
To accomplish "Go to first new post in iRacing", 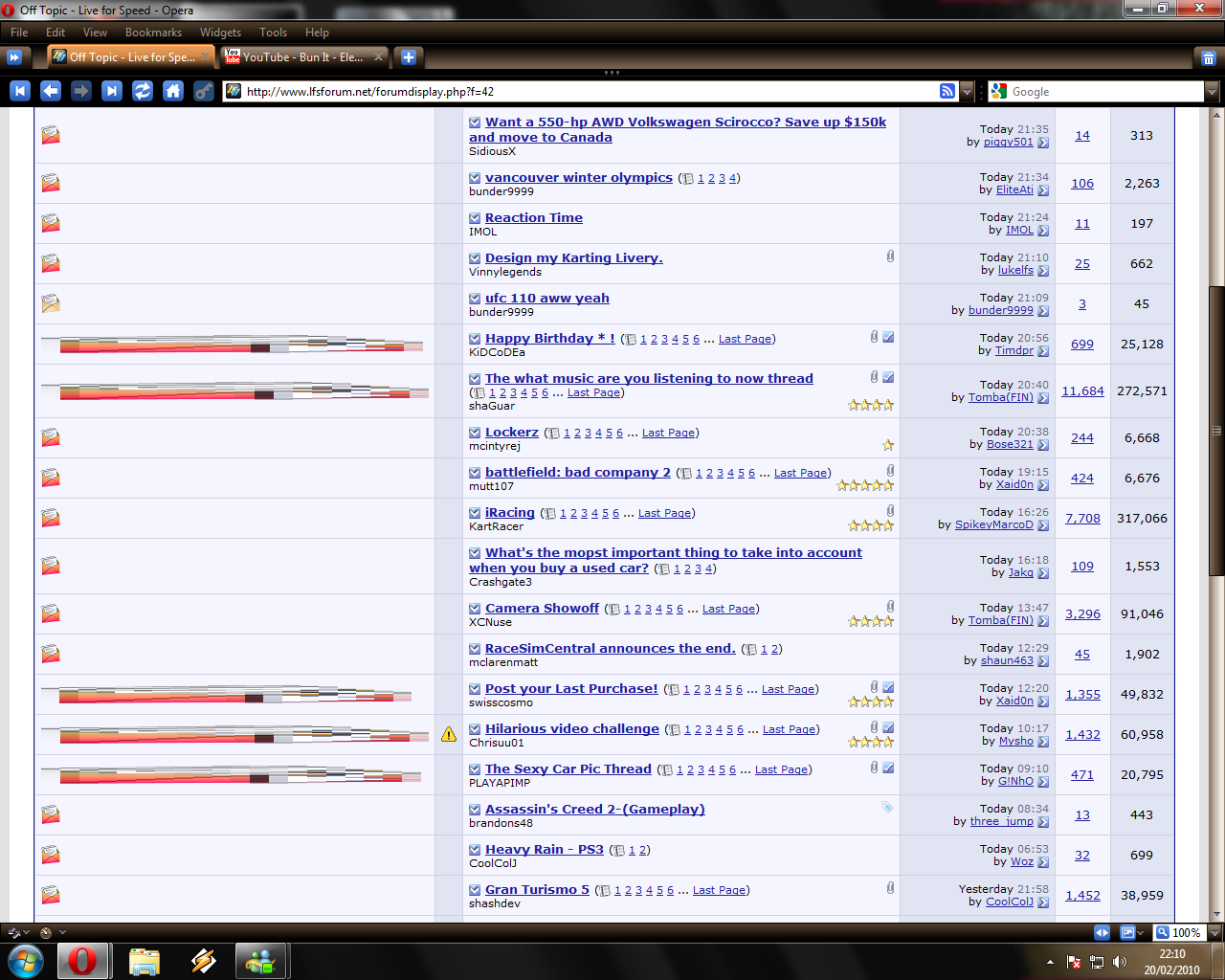I will (x=475, y=513).
